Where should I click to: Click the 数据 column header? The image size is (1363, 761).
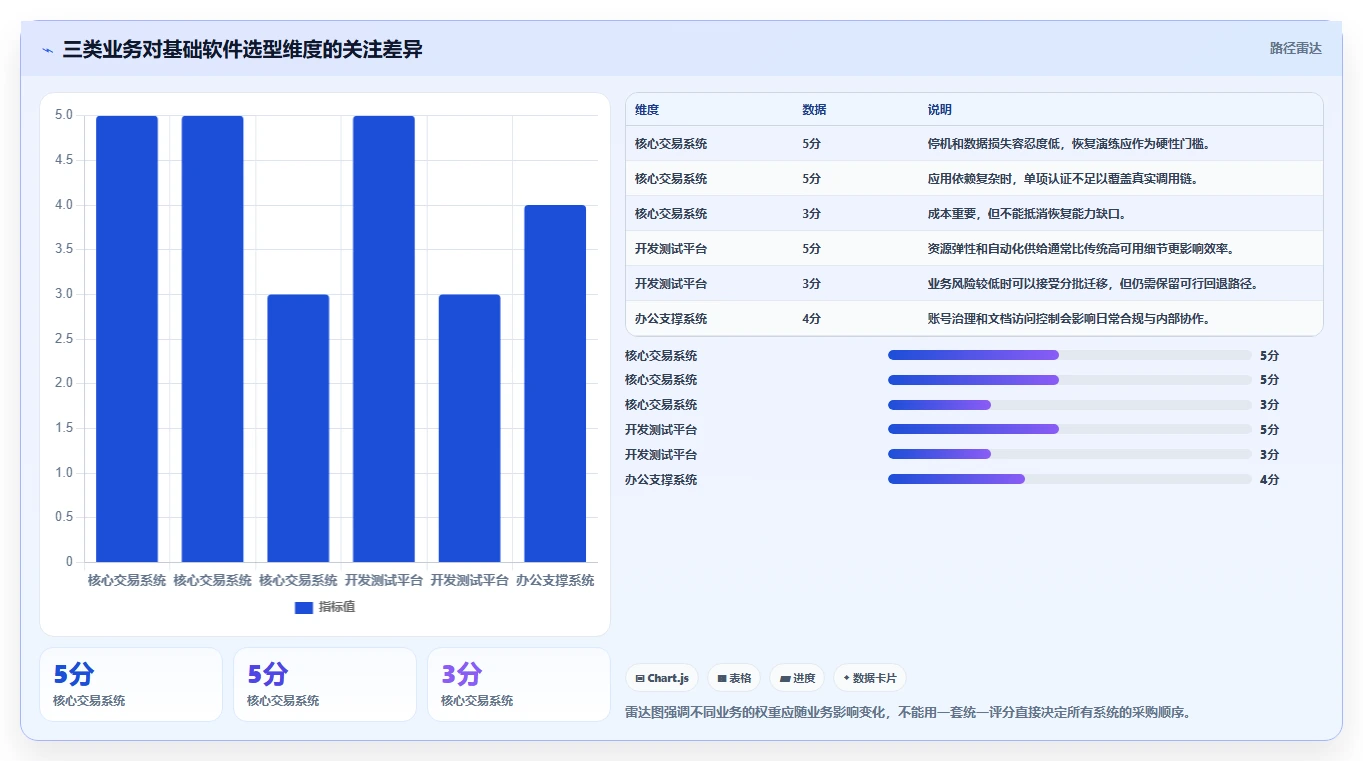[814, 110]
